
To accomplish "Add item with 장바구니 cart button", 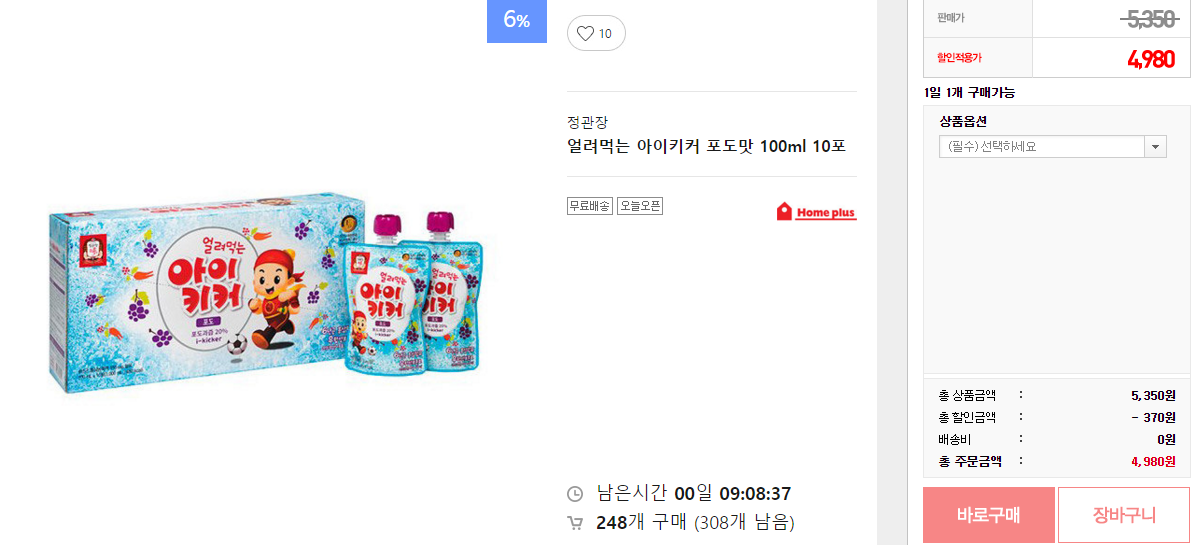I will coord(1124,515).
